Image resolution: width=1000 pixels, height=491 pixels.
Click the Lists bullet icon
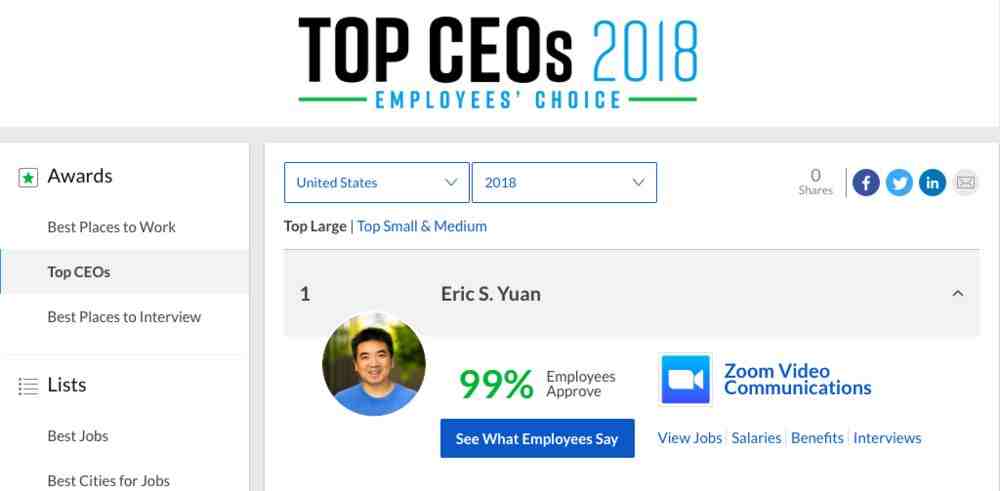click(x=28, y=386)
